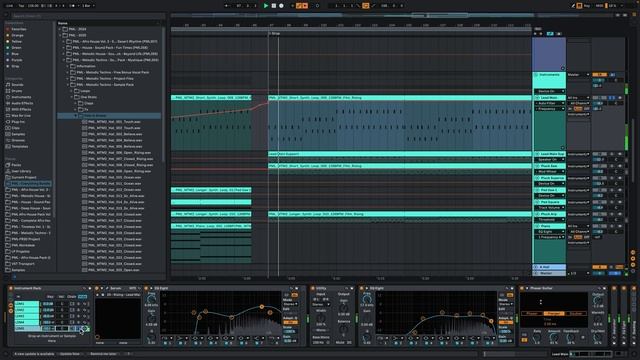Viewport: 640px width, 360px height.
Task: Open the Clips category
Action: (x=16, y=128)
